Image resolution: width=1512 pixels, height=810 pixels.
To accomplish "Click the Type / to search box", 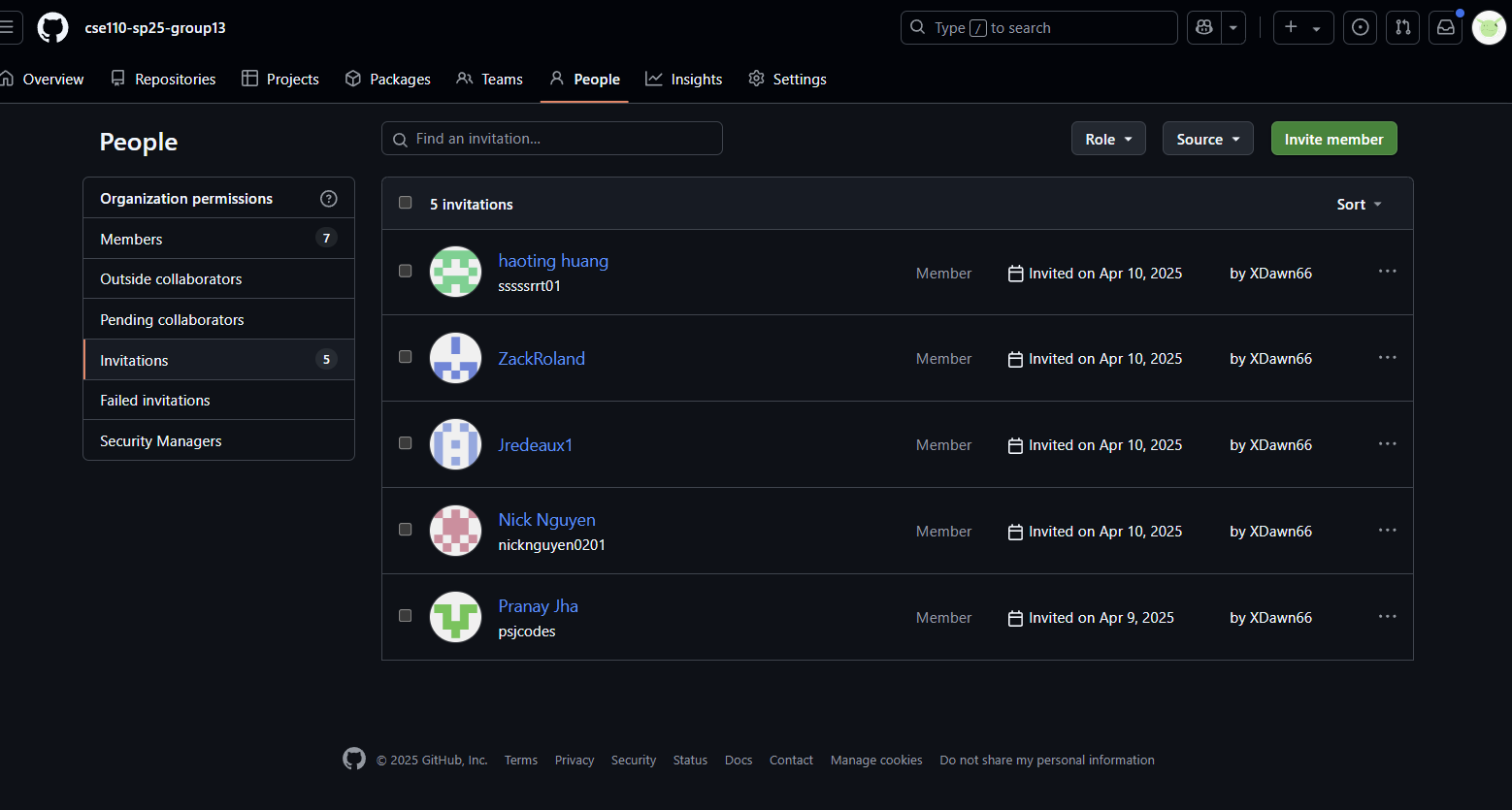I will 1038,27.
